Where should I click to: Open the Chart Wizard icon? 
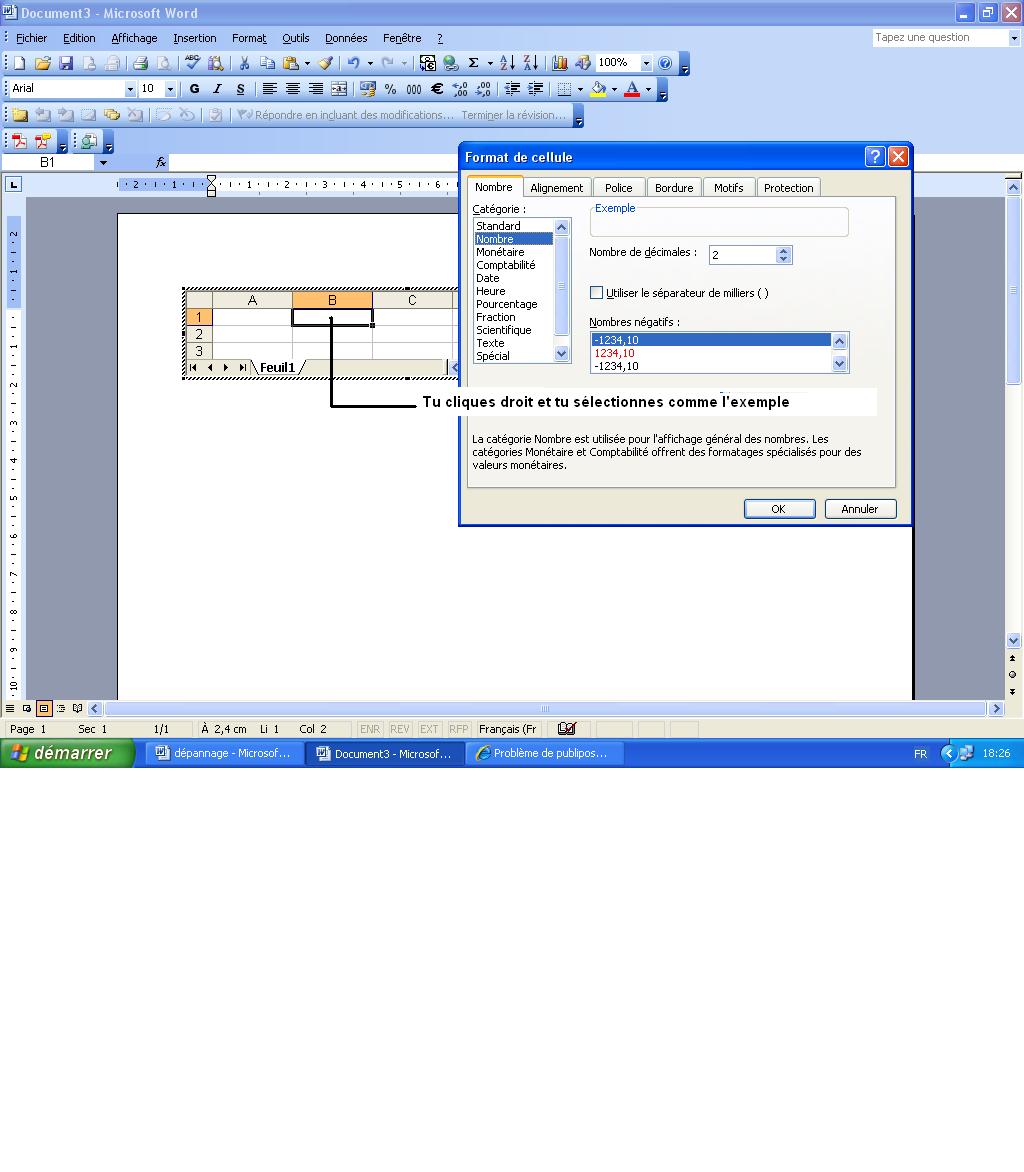point(560,63)
